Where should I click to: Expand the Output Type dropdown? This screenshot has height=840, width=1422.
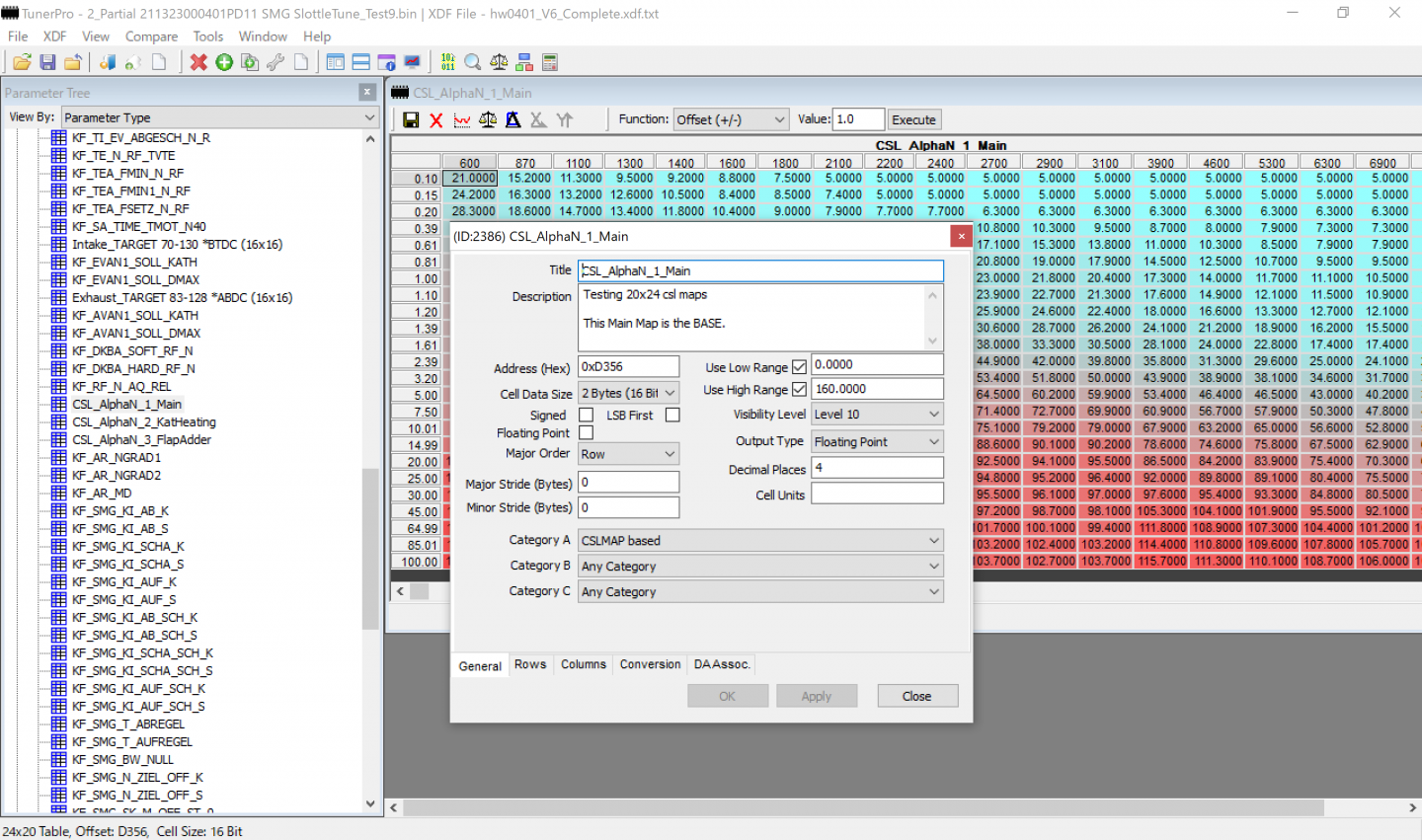coord(877,442)
